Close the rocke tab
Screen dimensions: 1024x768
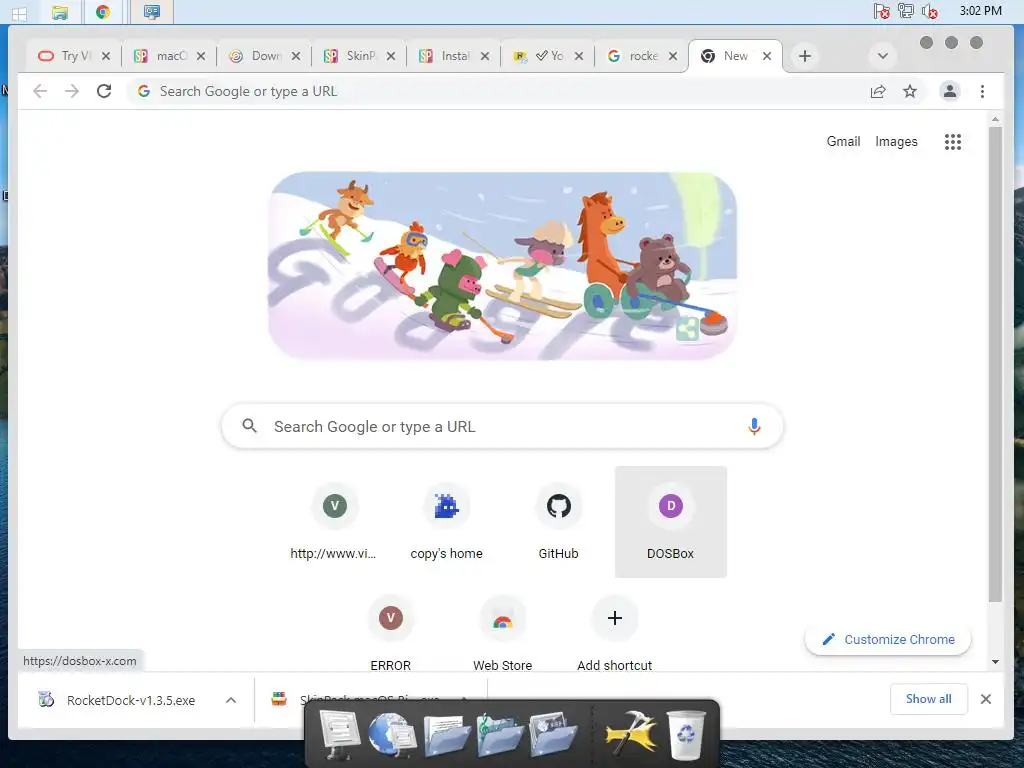[673, 56]
